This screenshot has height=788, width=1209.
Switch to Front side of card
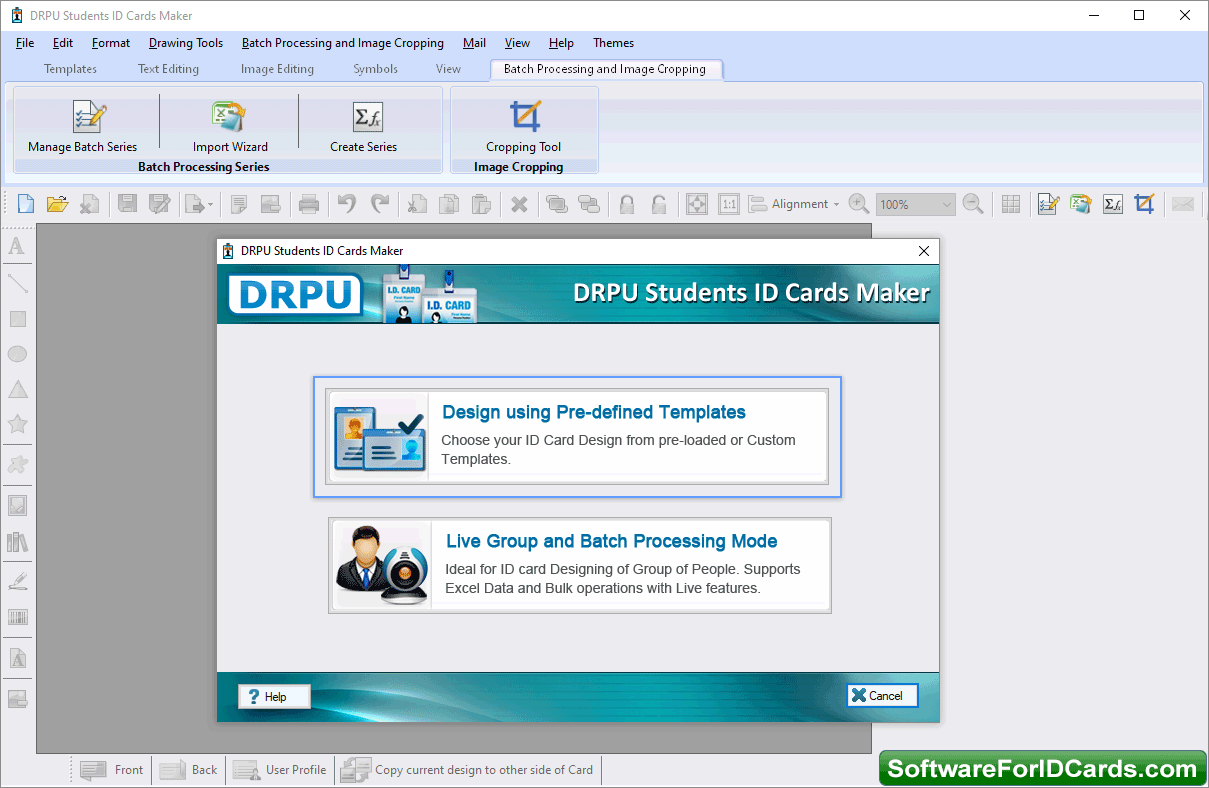112,770
